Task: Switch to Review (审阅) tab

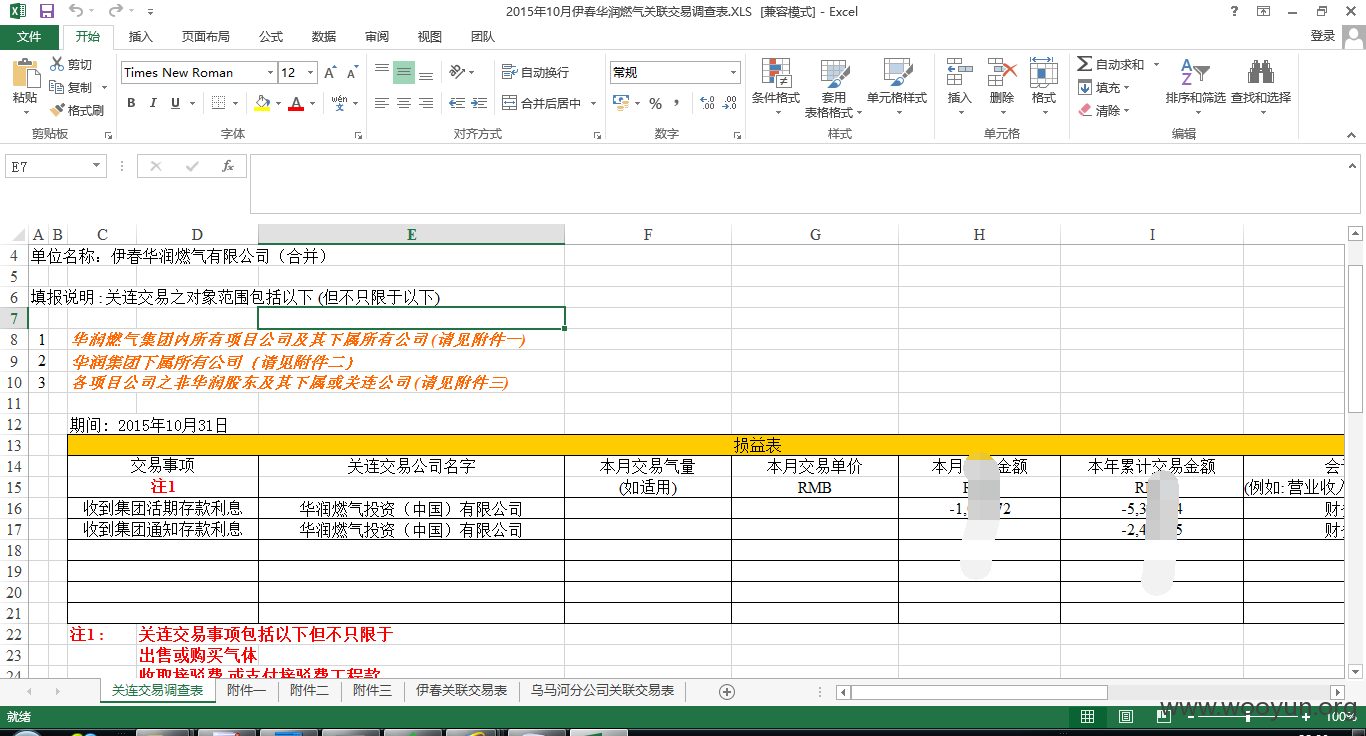Action: click(x=377, y=37)
